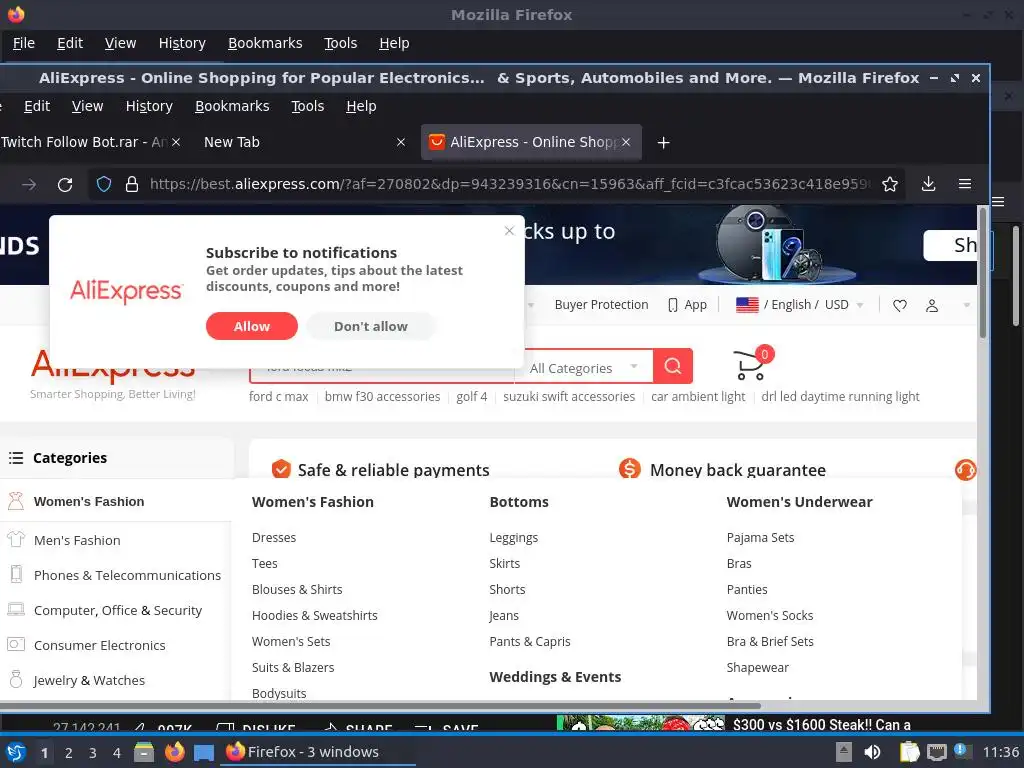Close the New Tab tab
1024x768 pixels.
coord(401,142)
